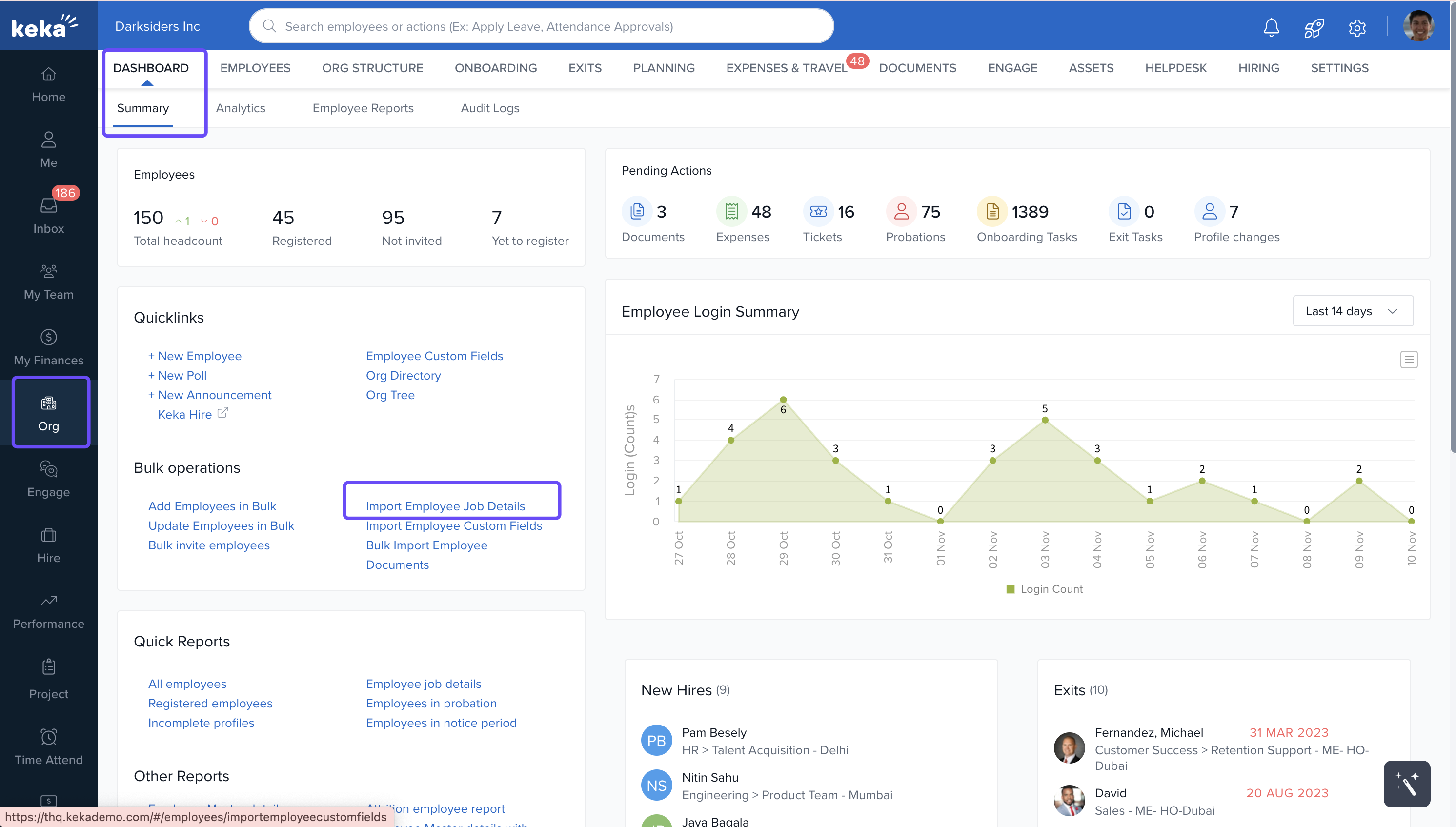Viewport: 1456px width, 827px height.
Task: Expand the Last 14 days dropdown
Action: tap(1352, 311)
